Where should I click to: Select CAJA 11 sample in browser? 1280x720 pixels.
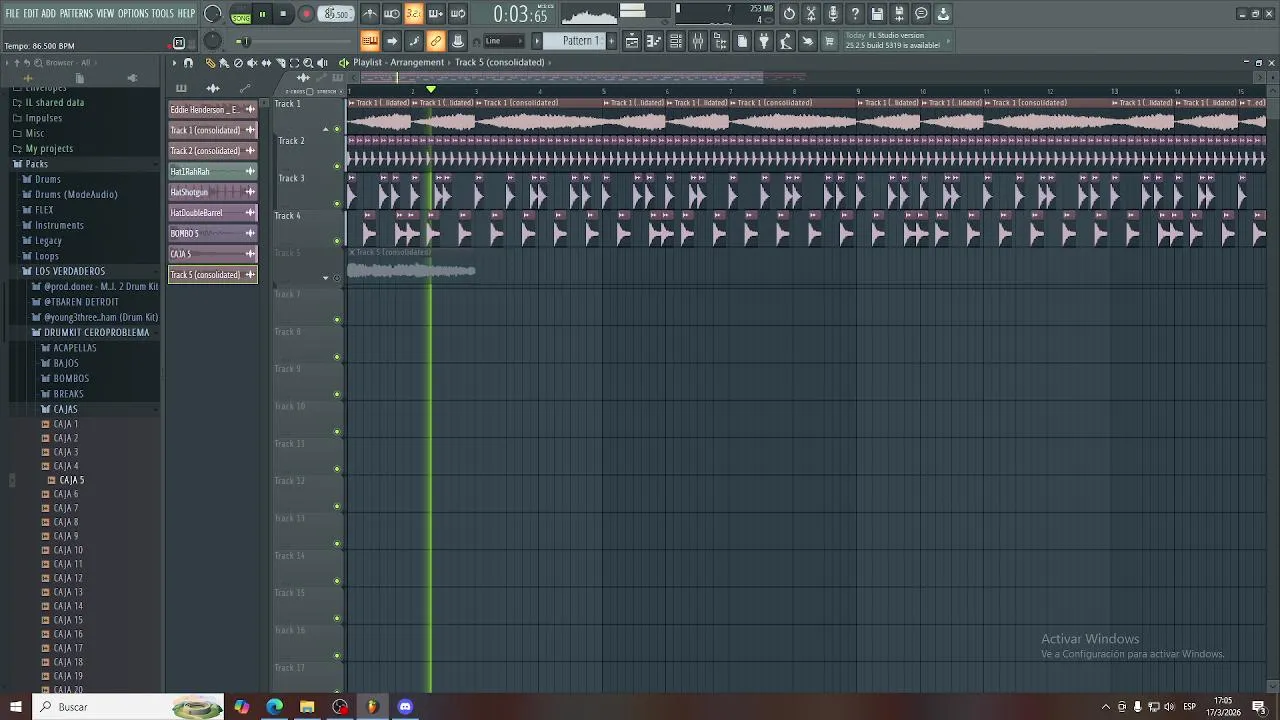(68, 564)
